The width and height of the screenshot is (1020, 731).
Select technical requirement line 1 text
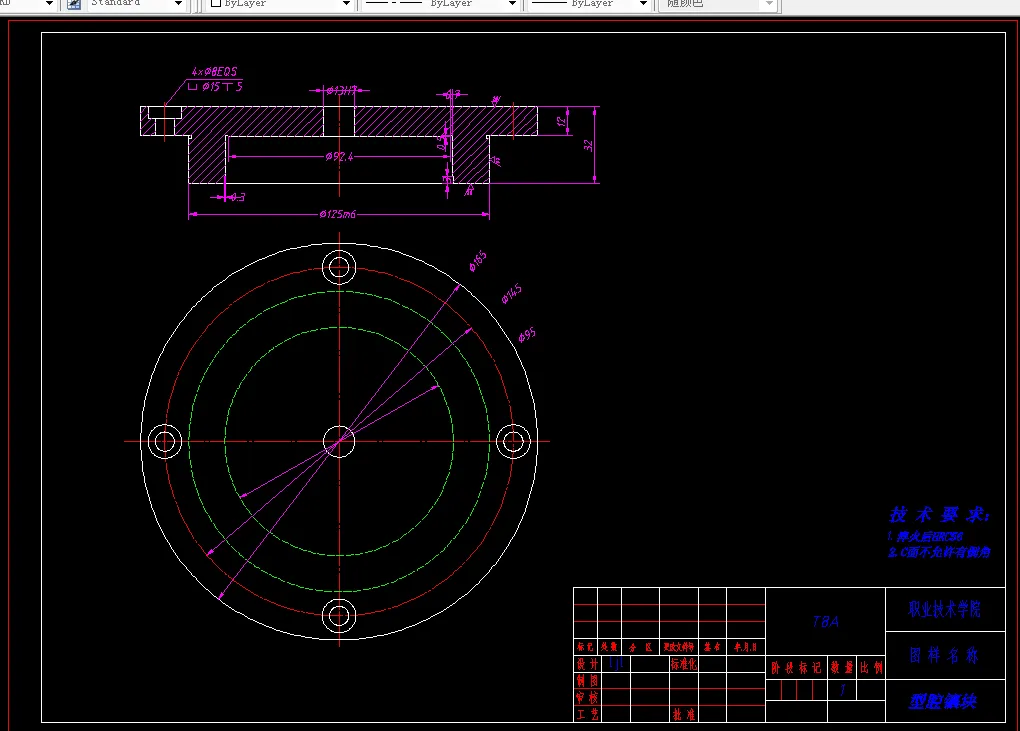(925, 537)
